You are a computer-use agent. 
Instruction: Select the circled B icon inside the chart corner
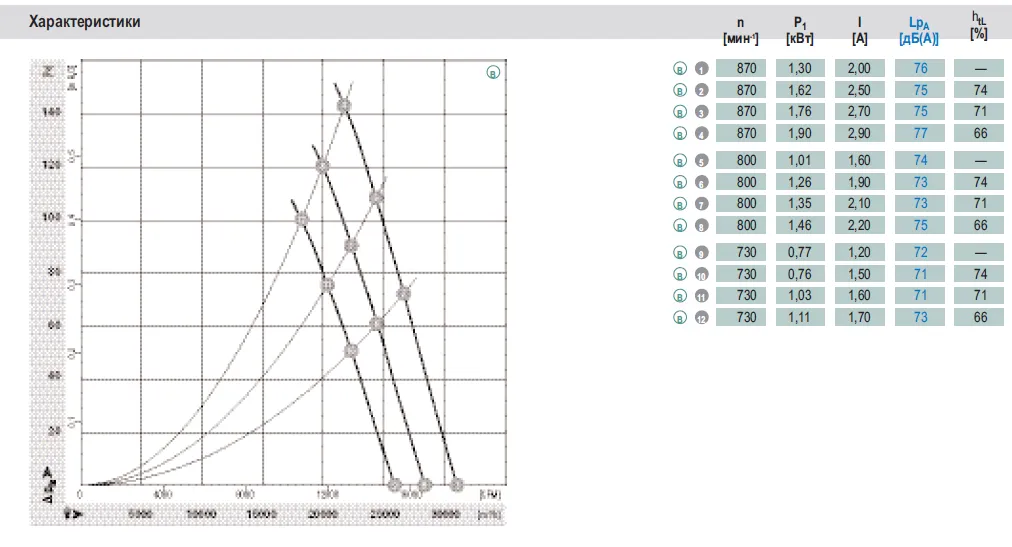(493, 73)
